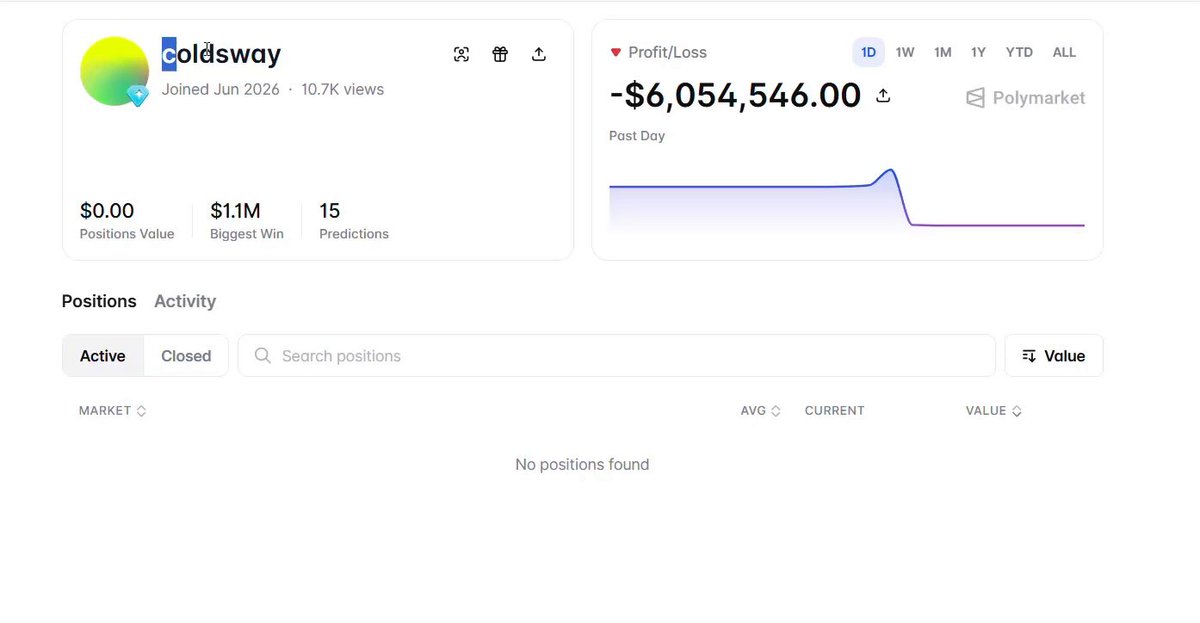Click the -$6,054,546.00 profit/loss amount
Screen dimensions: 1200x623
(x=735, y=96)
